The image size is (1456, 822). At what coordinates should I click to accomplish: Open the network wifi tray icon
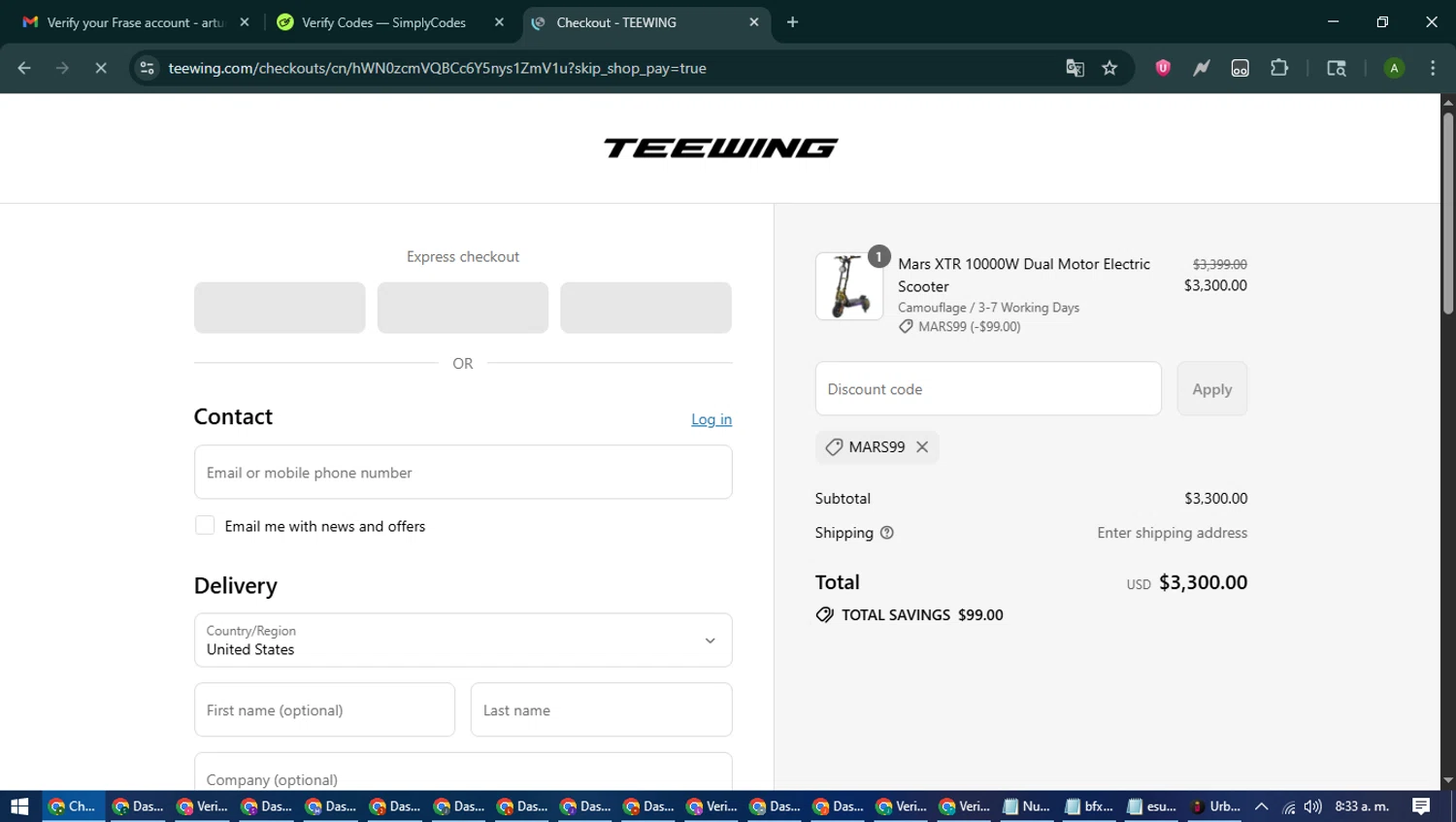(1288, 806)
